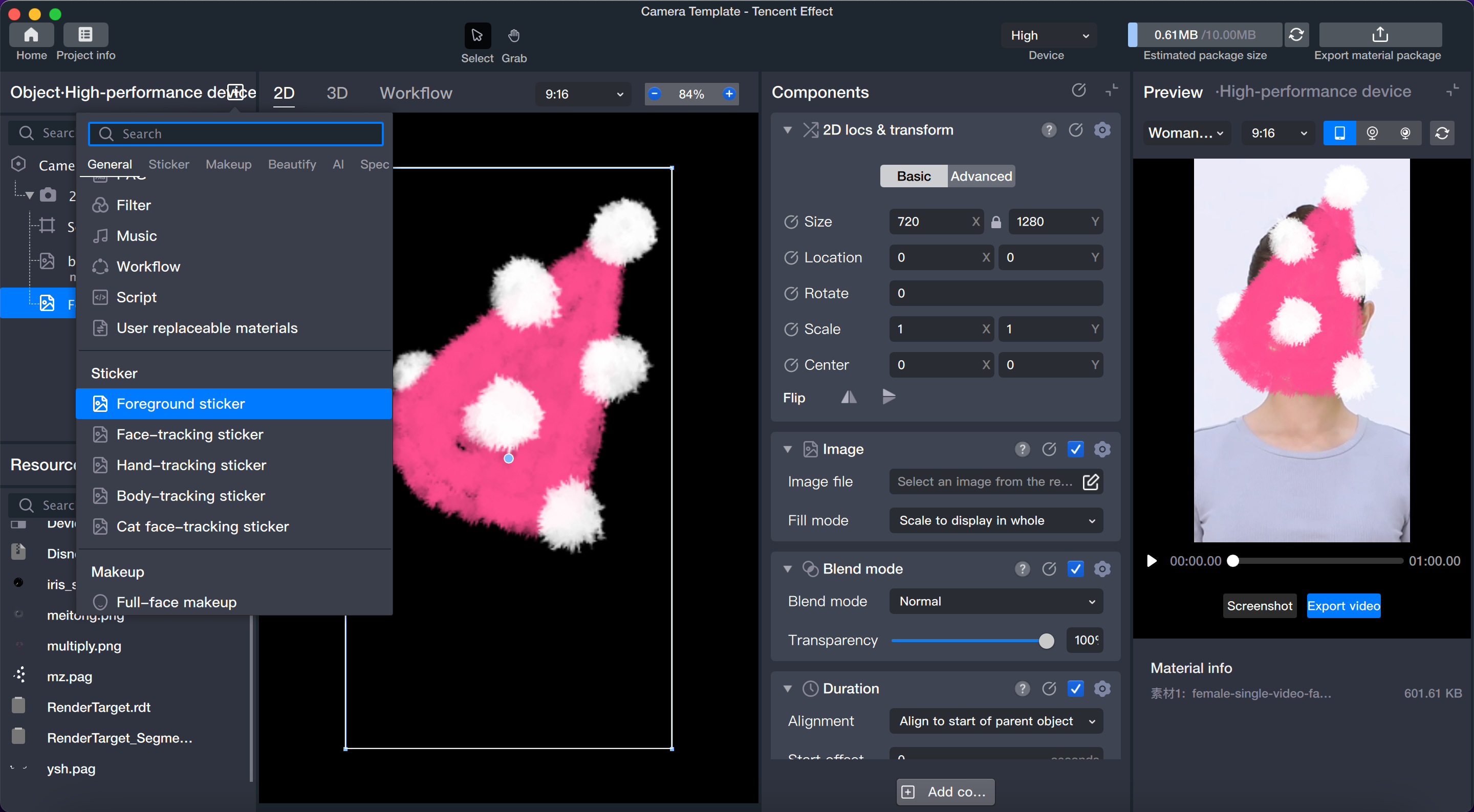The width and height of the screenshot is (1474, 812).
Task: Uncheck the Image component checkbox
Action: tap(1075, 449)
